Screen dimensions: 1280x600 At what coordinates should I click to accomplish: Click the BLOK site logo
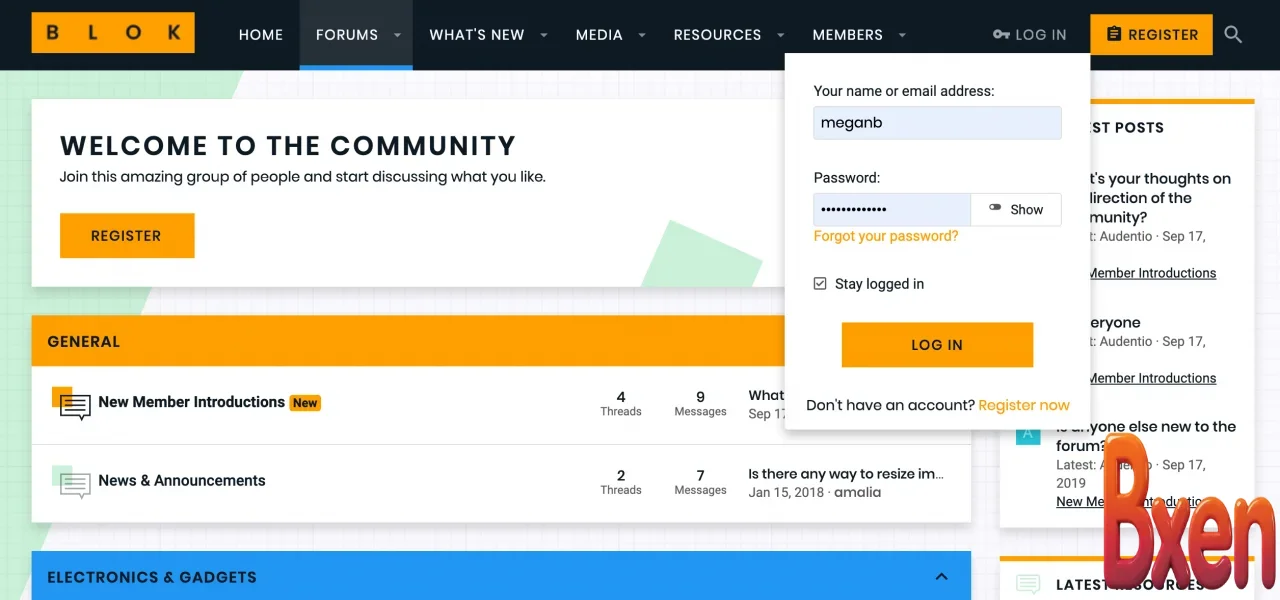coord(113,33)
